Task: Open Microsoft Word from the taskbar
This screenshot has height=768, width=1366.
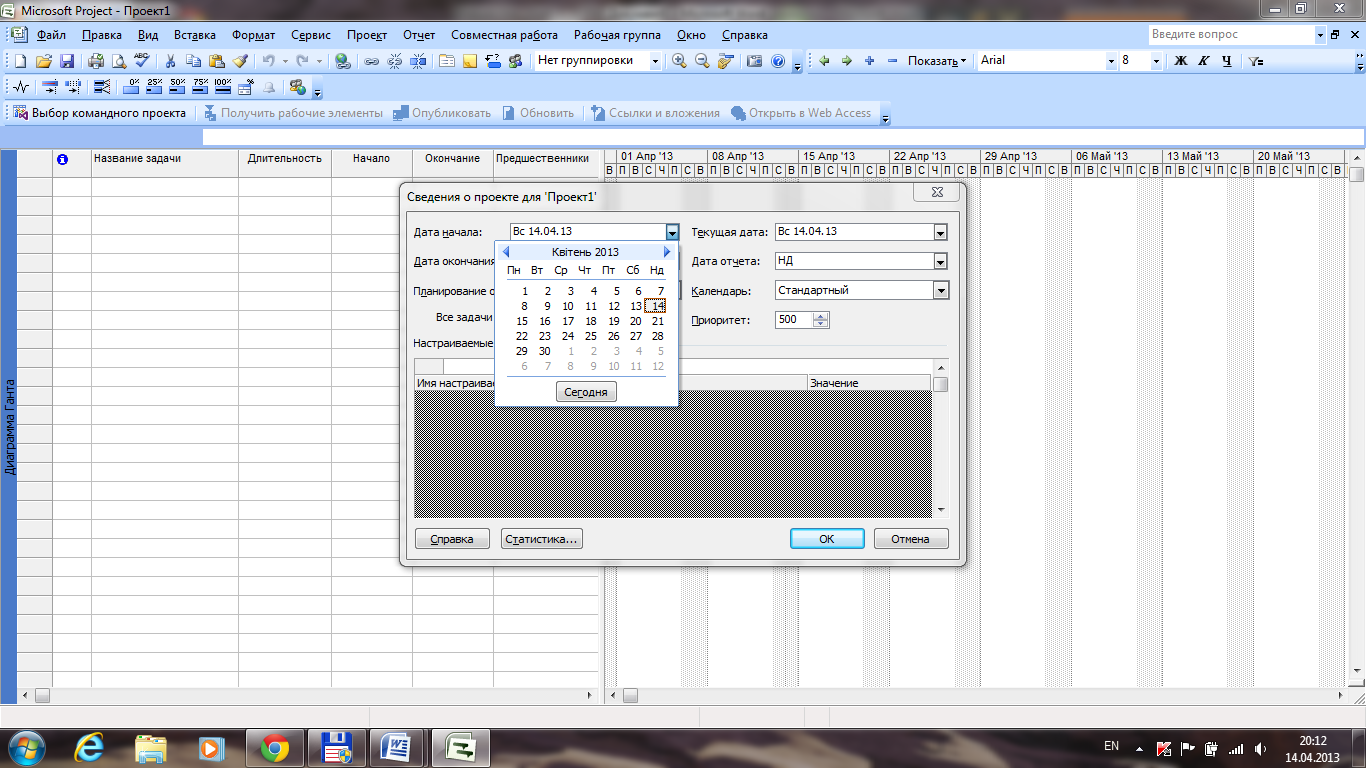Action: click(397, 747)
